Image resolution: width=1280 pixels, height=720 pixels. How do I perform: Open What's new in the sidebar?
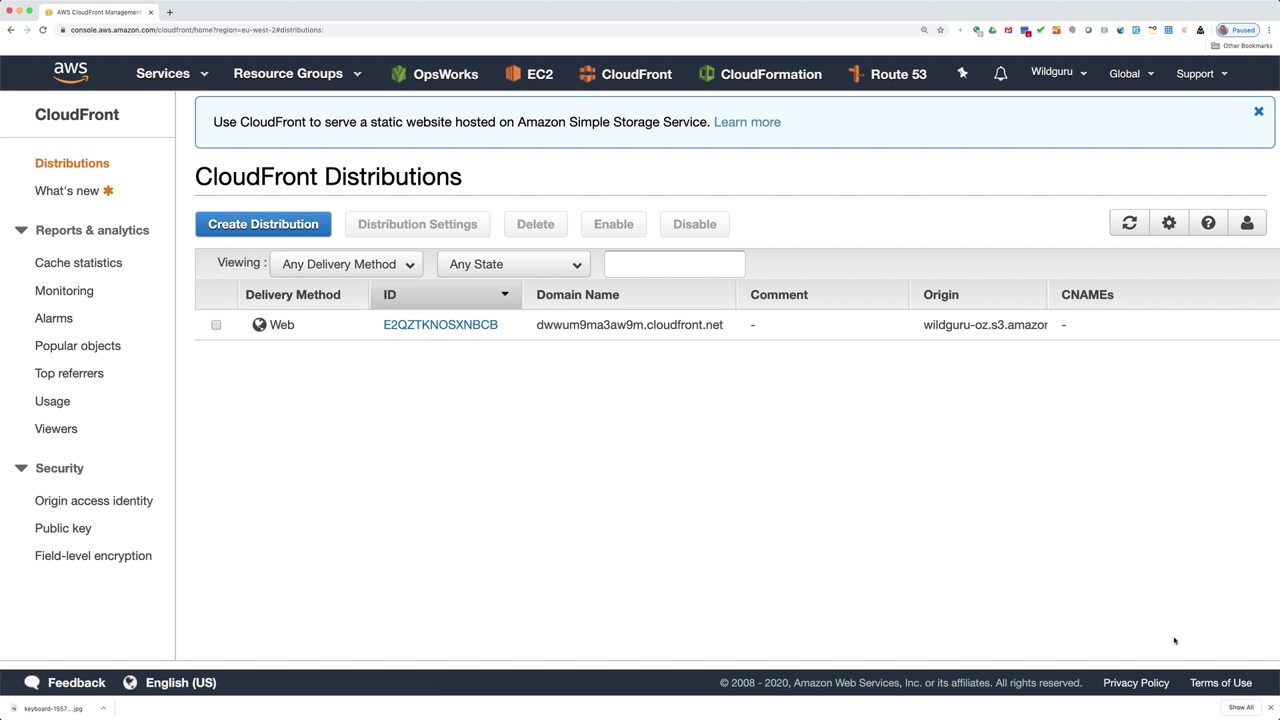click(67, 191)
